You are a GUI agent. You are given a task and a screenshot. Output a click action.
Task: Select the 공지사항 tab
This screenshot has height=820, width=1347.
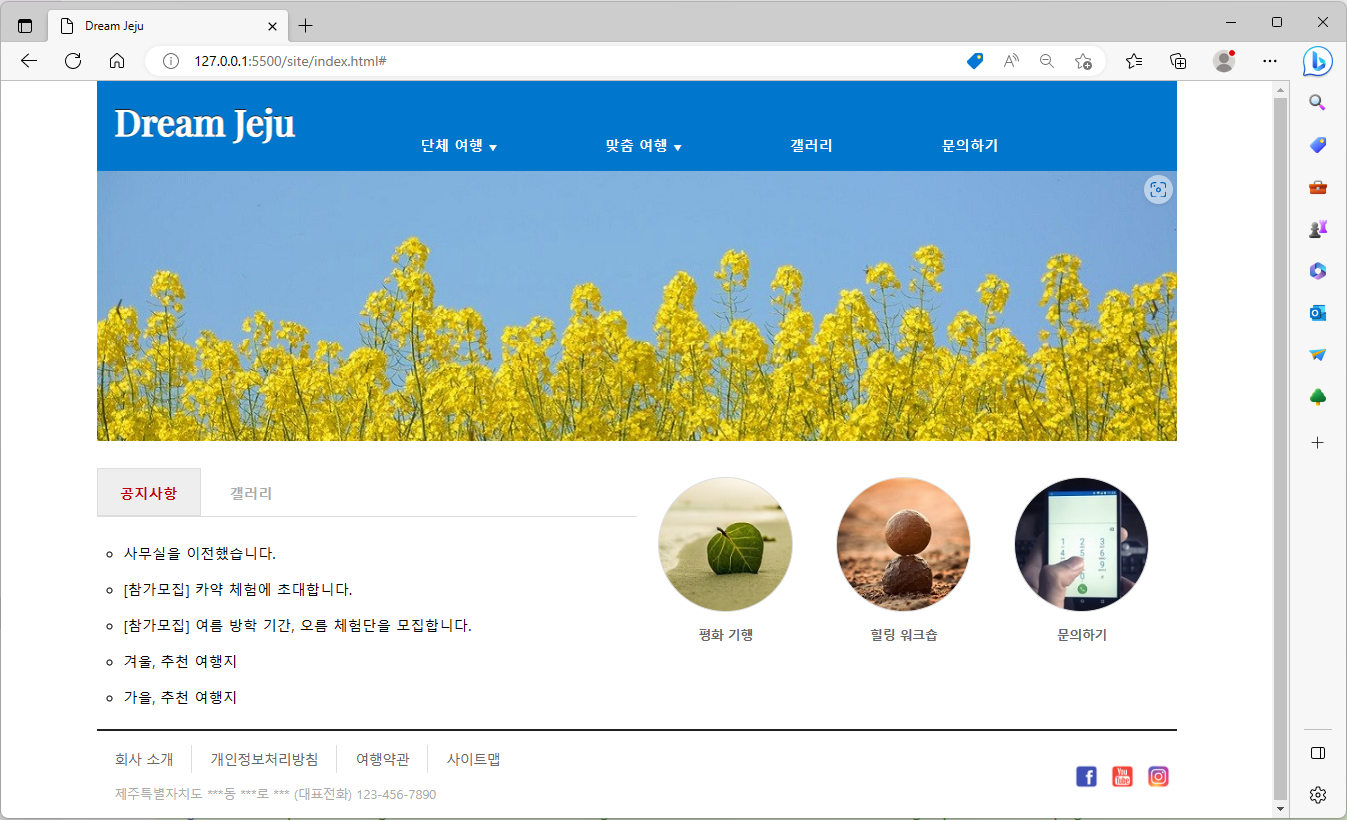tap(149, 492)
